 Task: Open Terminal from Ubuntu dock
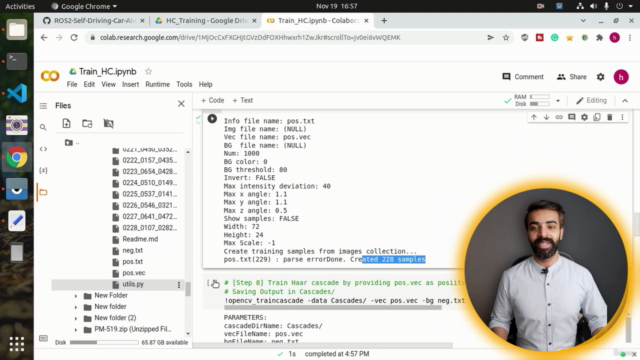click(17, 61)
